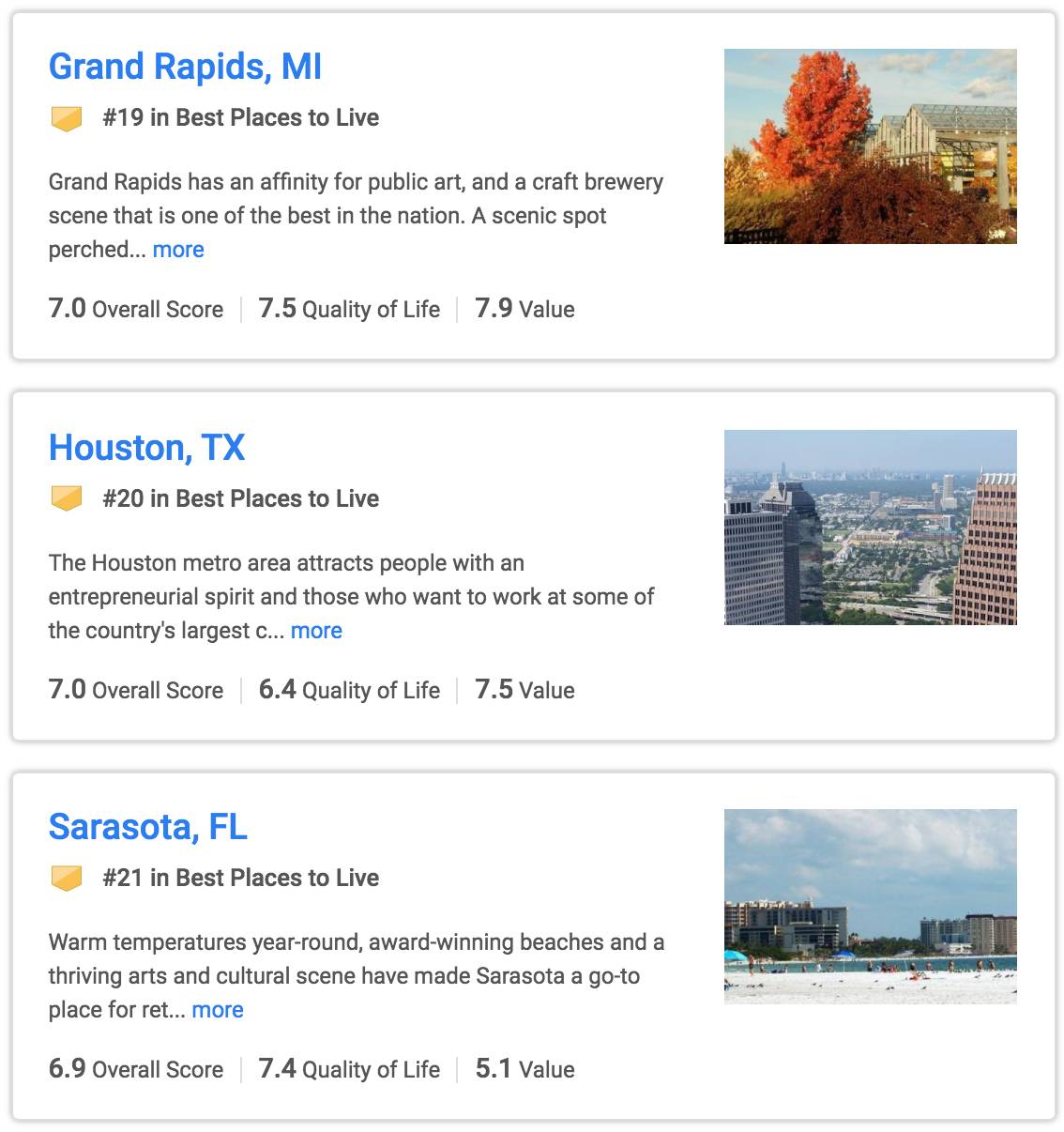Image resolution: width=1064 pixels, height=1132 pixels.
Task: Click "#21 in Best Places to Live" text
Action: [x=240, y=879]
